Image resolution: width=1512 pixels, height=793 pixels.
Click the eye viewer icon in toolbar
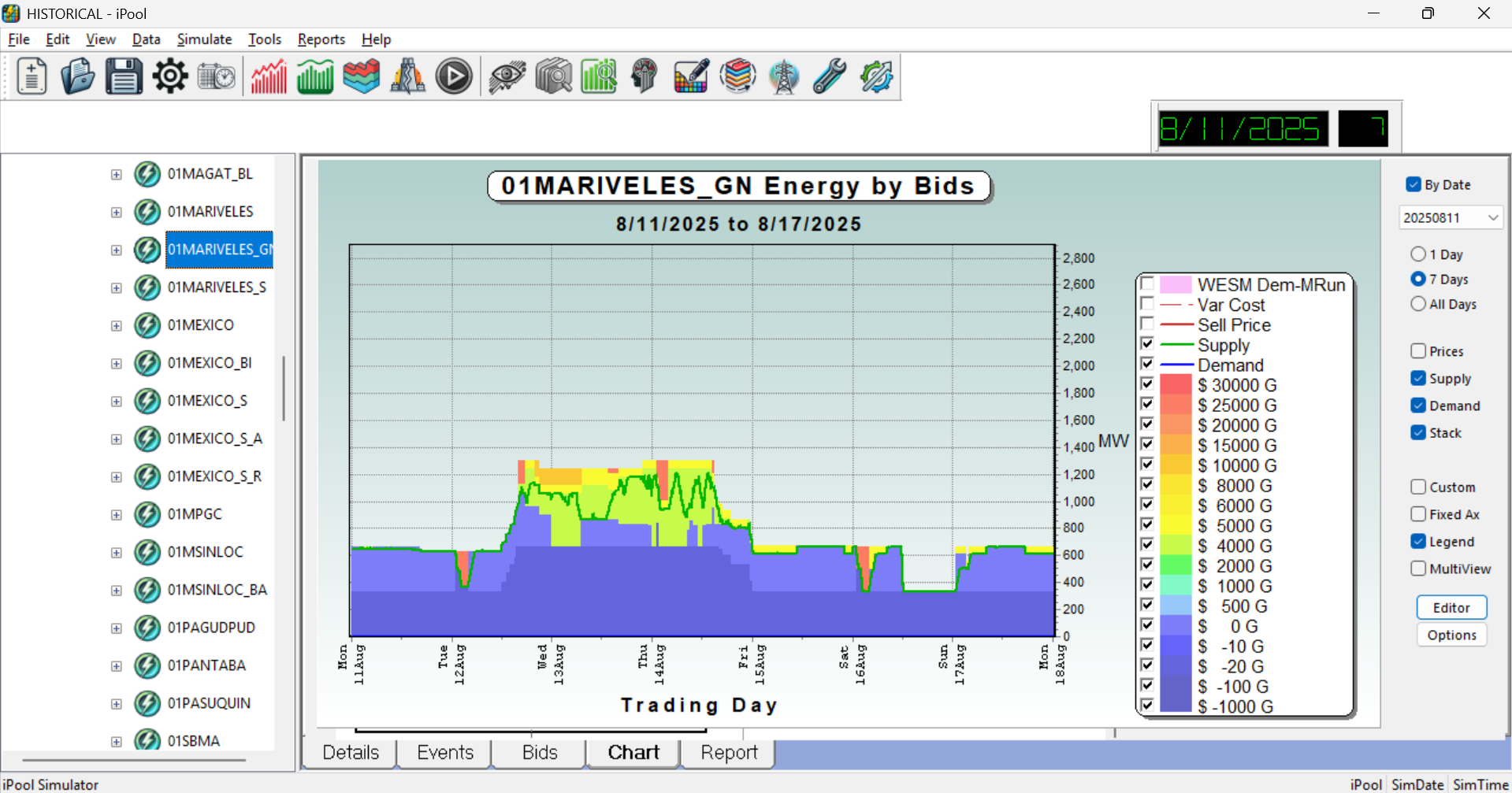click(x=507, y=77)
